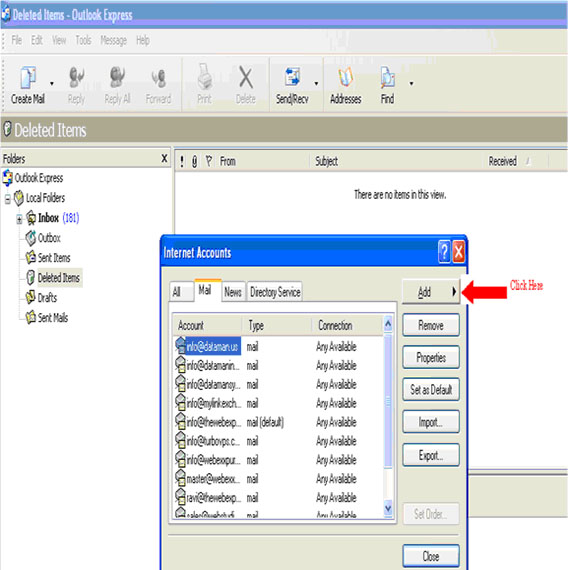The image size is (570, 570).
Task: Click the Internet Accounts help question icon
Action: (444, 251)
